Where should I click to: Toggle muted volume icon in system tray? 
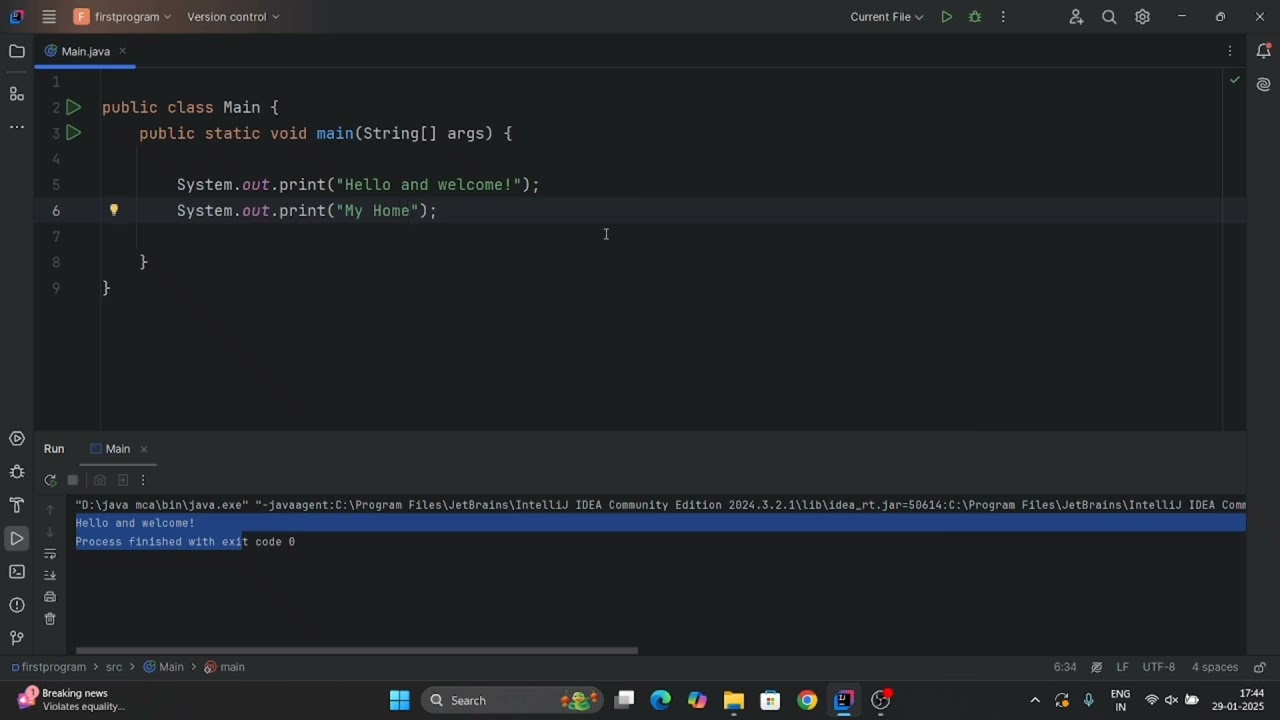click(1171, 700)
